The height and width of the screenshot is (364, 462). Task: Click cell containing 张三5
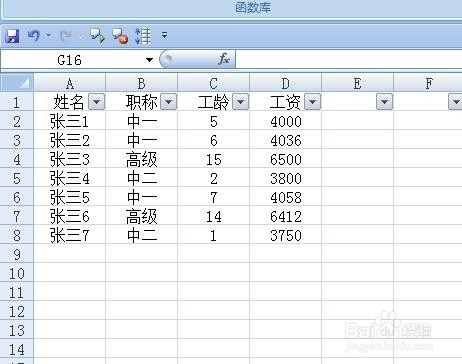pos(70,197)
